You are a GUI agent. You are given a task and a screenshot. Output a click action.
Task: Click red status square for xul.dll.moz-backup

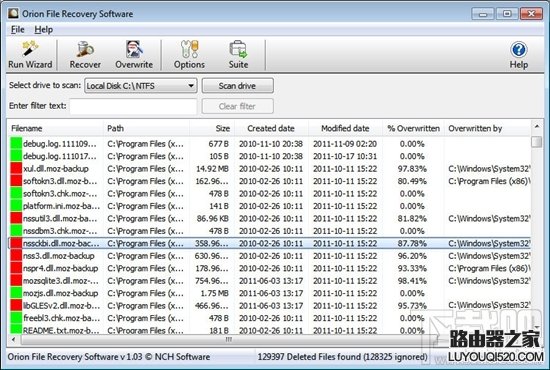click(16, 169)
